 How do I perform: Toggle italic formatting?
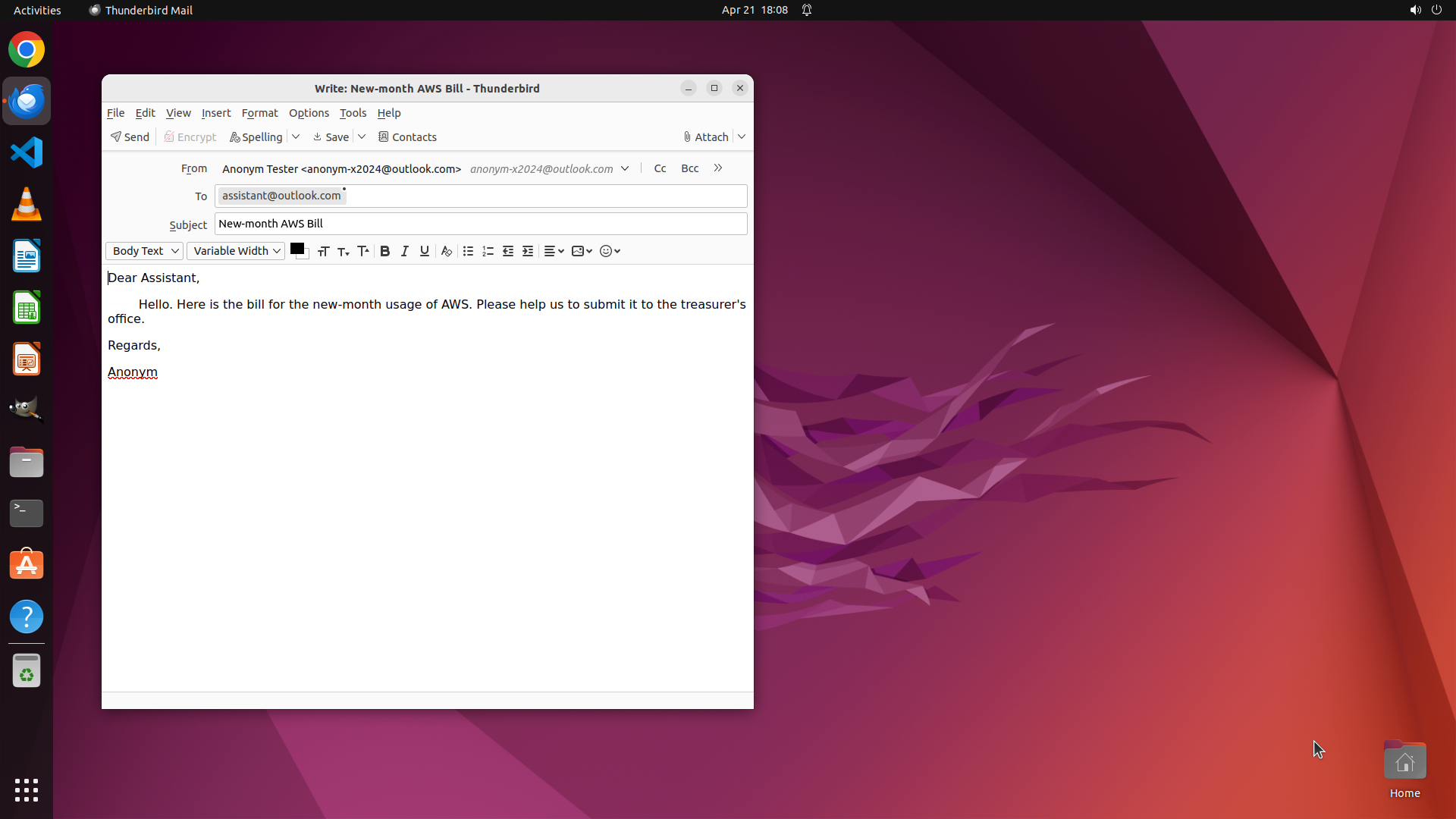click(404, 251)
